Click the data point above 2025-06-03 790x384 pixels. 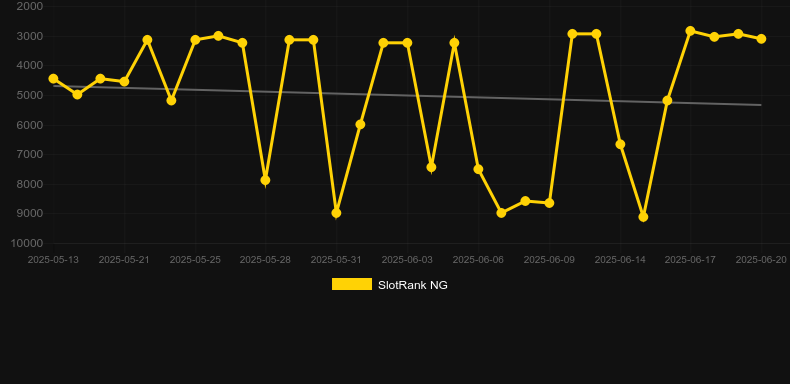407,43
